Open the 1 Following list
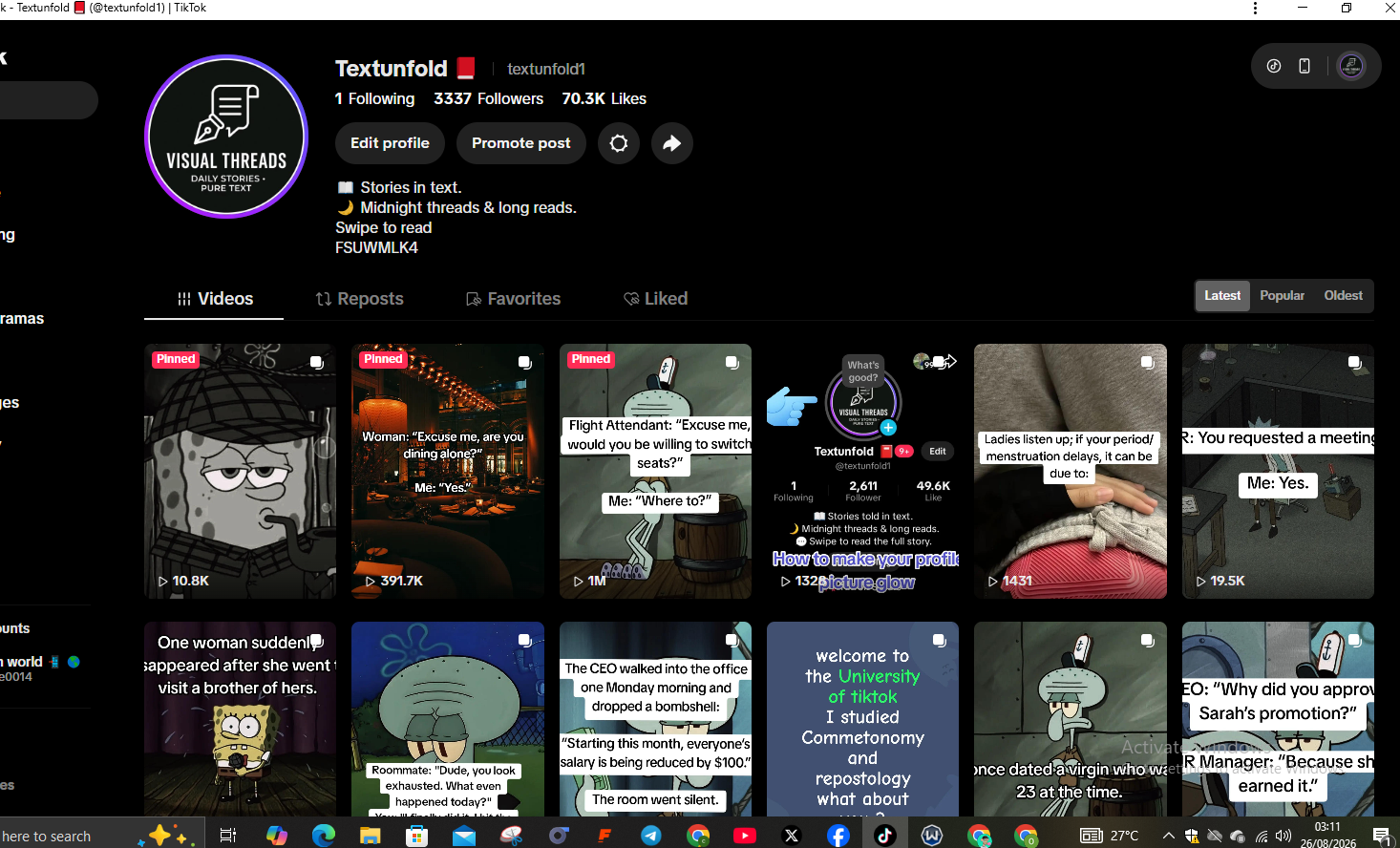This screenshot has height=848, width=1400. point(374,99)
